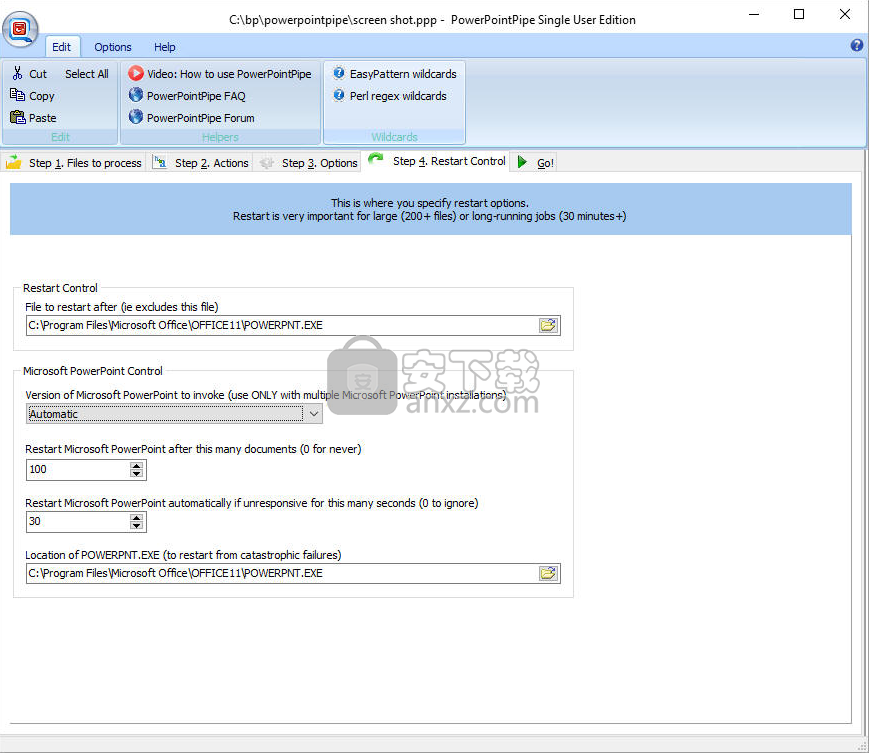Click the Perl regex wildcards help icon
This screenshot has height=753, width=871.
[338, 95]
